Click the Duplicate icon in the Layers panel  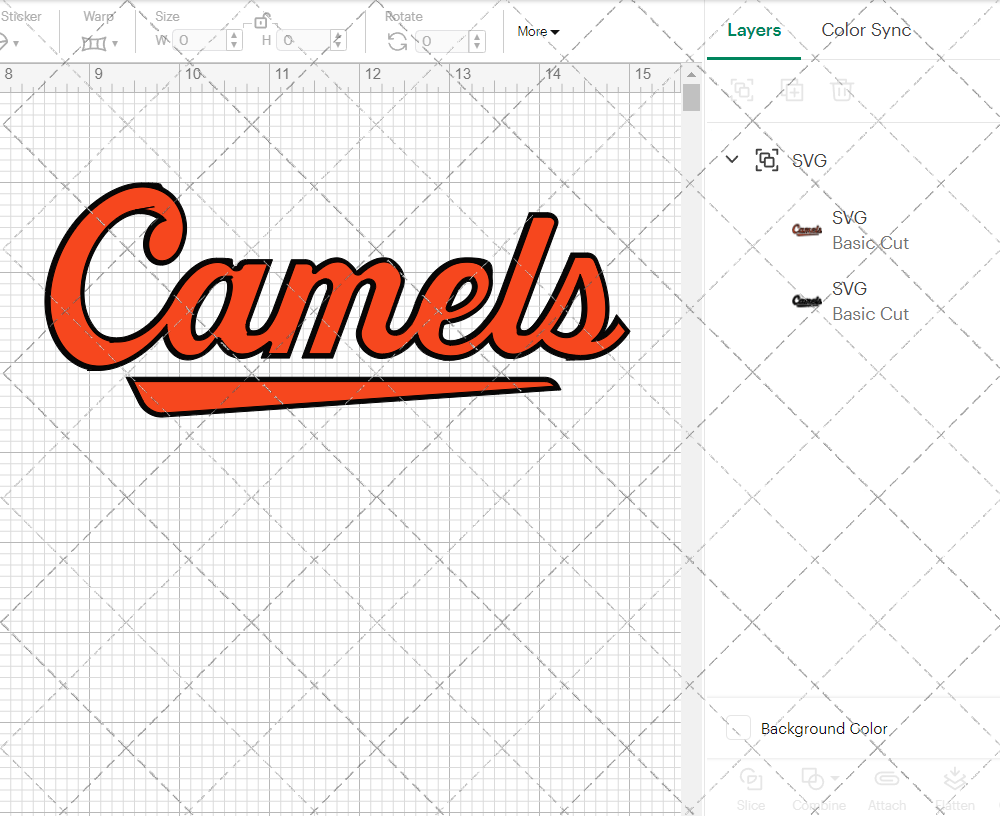pyautogui.click(x=793, y=90)
